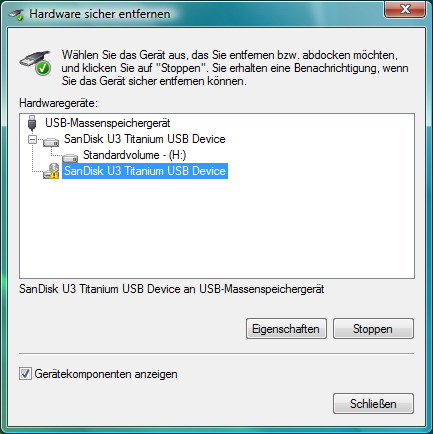Viewport: 433px width, 434px height.
Task: Click the Stoppen button
Action: coord(373,329)
